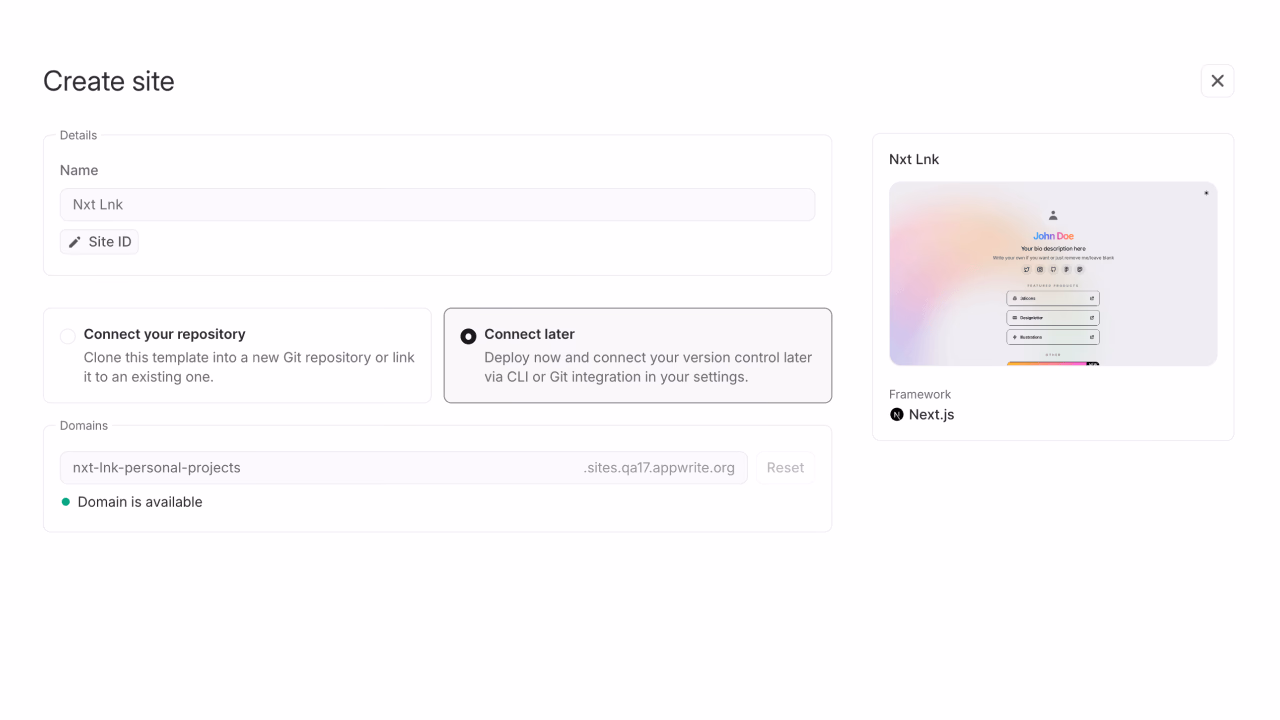Click the Next.js framework logo icon
This screenshot has width=1280, height=720.
pyautogui.click(x=897, y=414)
